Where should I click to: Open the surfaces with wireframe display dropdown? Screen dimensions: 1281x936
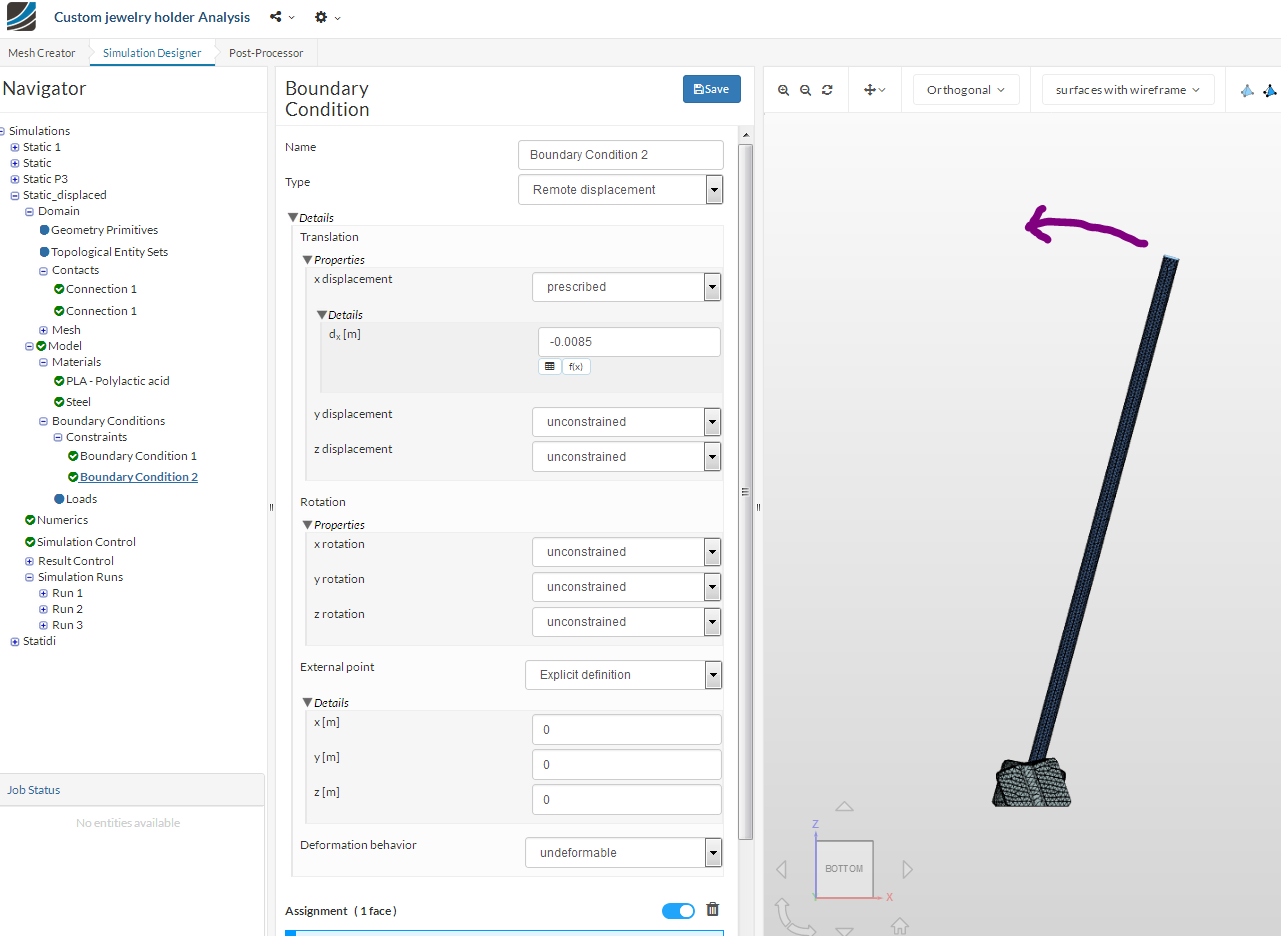(1127, 89)
